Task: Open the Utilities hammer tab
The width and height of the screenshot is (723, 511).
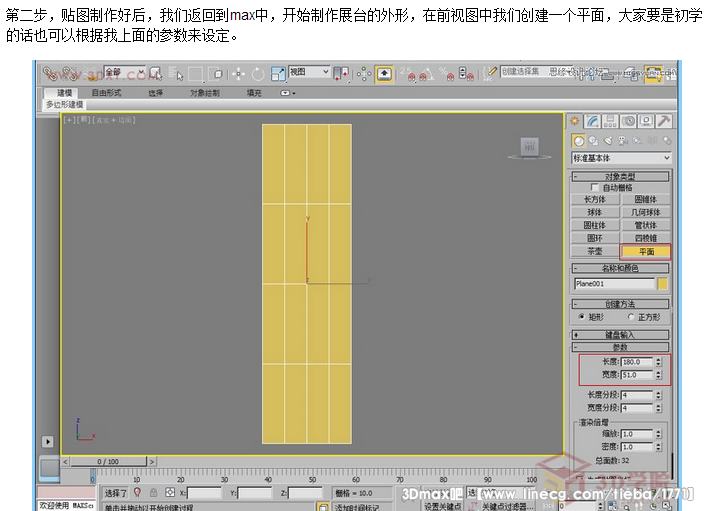Action: pos(664,121)
